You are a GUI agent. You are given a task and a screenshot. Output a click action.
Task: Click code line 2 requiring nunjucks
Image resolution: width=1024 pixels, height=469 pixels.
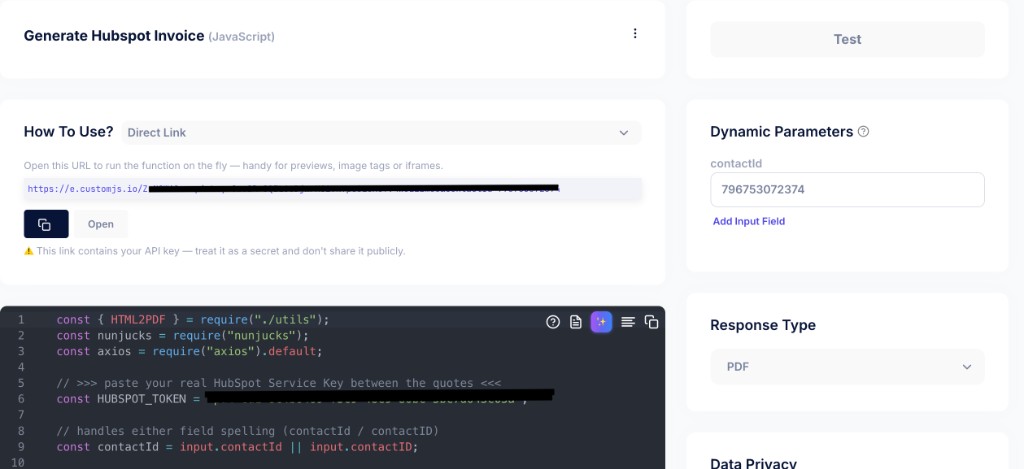(182, 335)
